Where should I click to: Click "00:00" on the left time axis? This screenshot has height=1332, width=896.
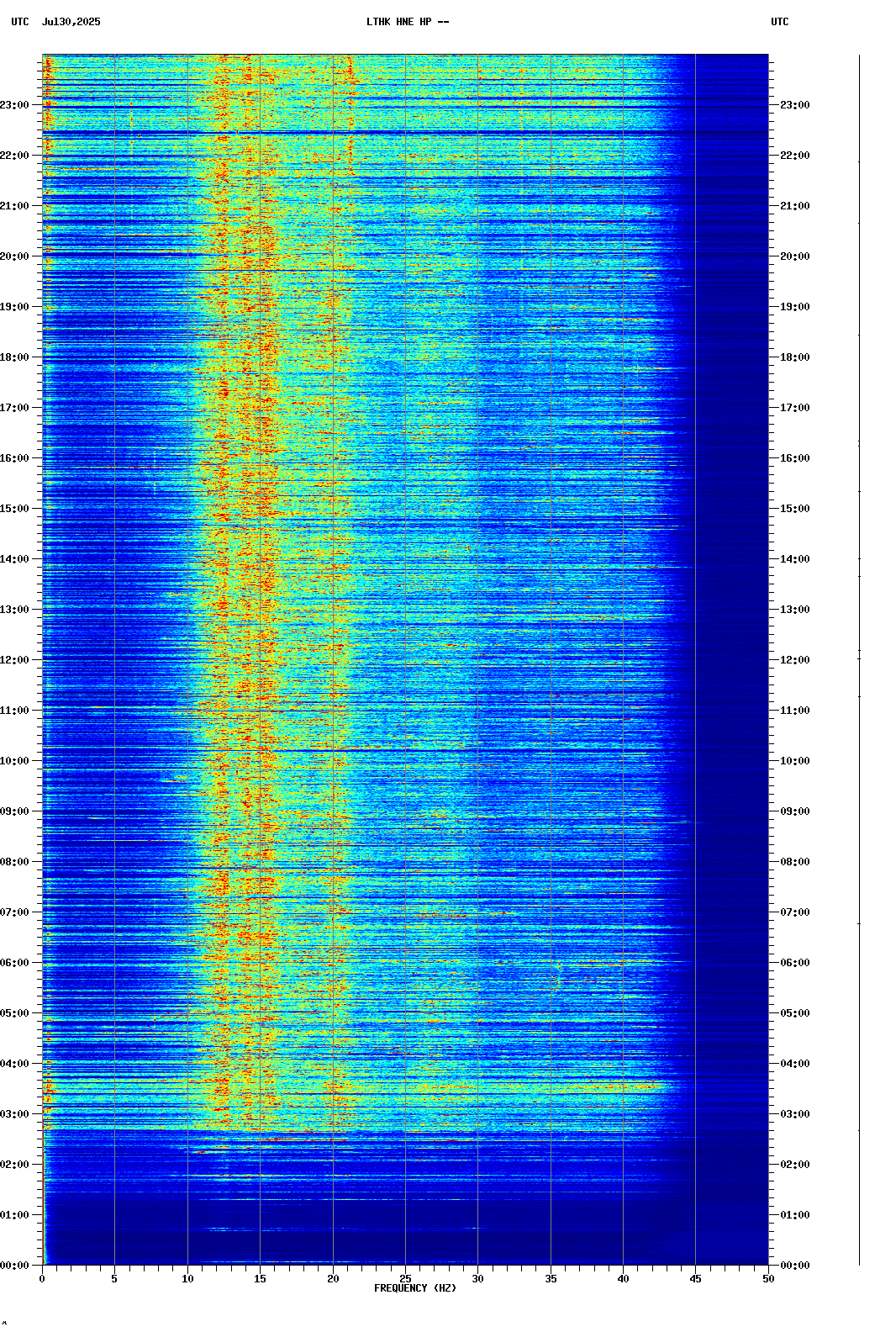coord(14,1266)
